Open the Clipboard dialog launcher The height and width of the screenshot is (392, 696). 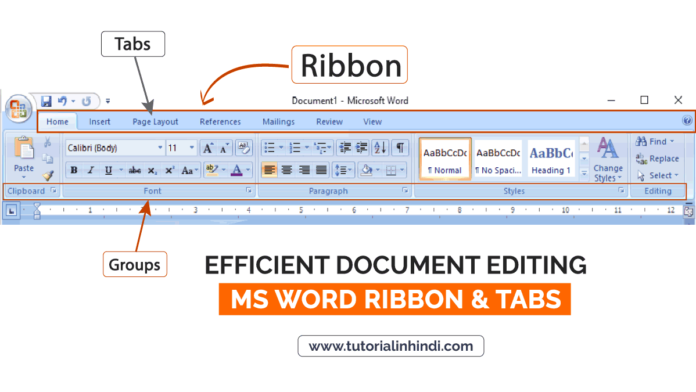53,190
